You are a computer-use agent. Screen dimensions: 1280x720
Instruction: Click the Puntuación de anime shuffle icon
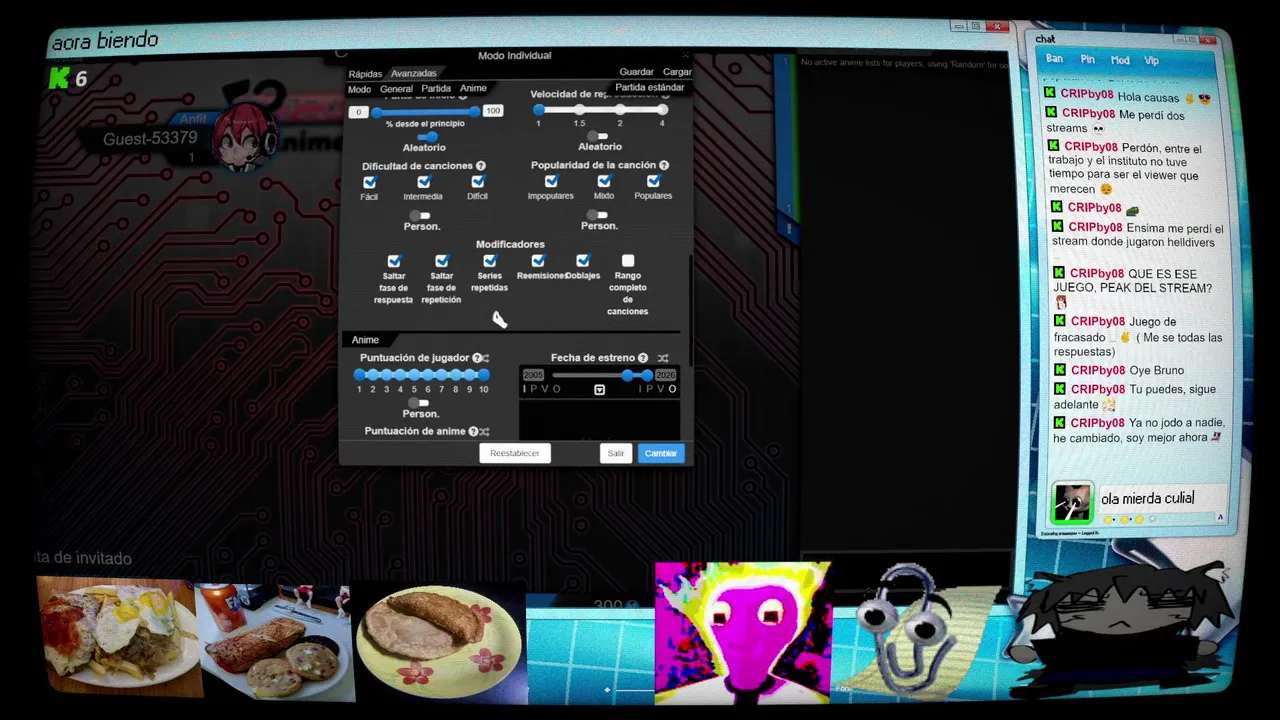tap(484, 432)
